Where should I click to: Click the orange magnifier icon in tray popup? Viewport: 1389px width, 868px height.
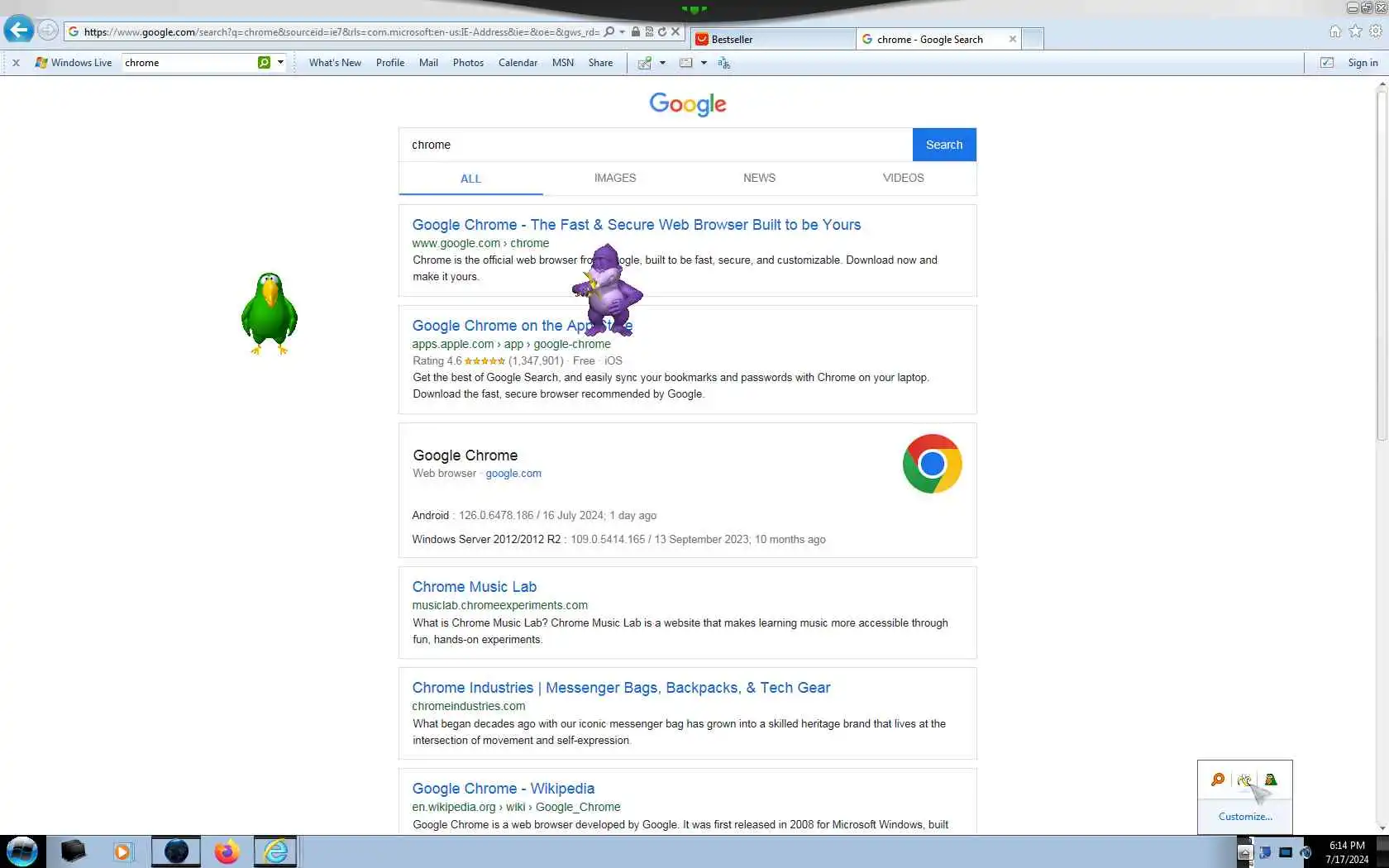click(x=1218, y=780)
